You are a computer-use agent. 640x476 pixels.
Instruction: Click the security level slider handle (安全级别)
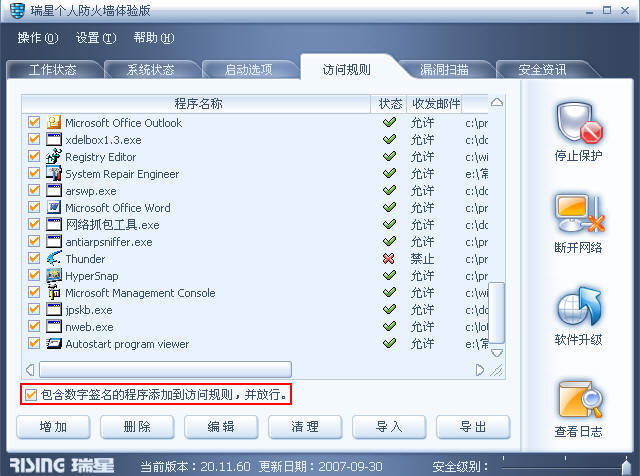point(626,467)
